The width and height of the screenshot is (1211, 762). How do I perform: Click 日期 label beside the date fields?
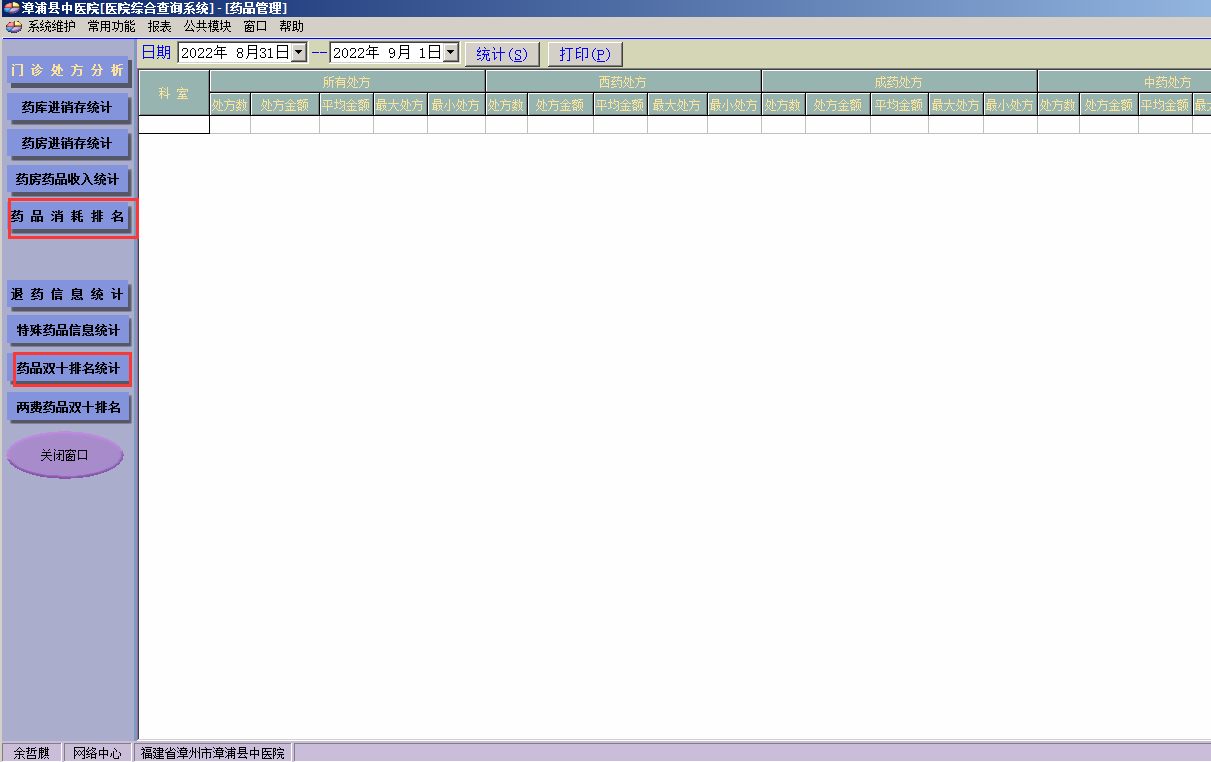[x=157, y=53]
